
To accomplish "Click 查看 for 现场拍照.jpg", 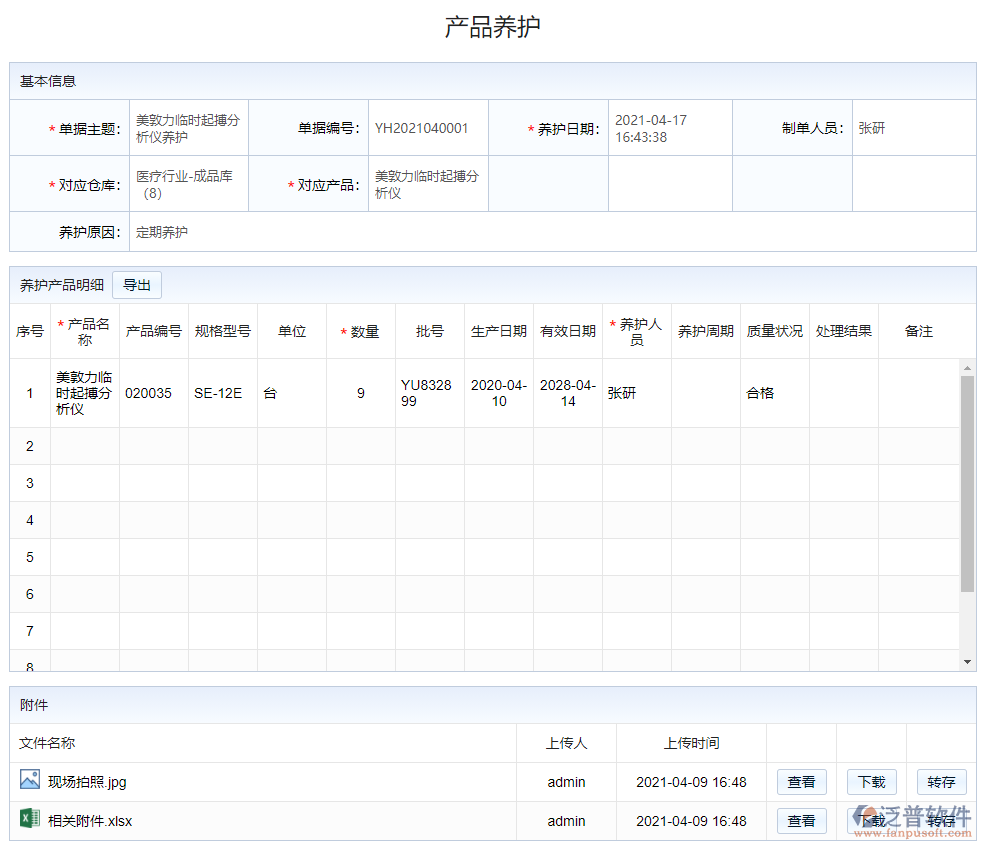I will (801, 782).
